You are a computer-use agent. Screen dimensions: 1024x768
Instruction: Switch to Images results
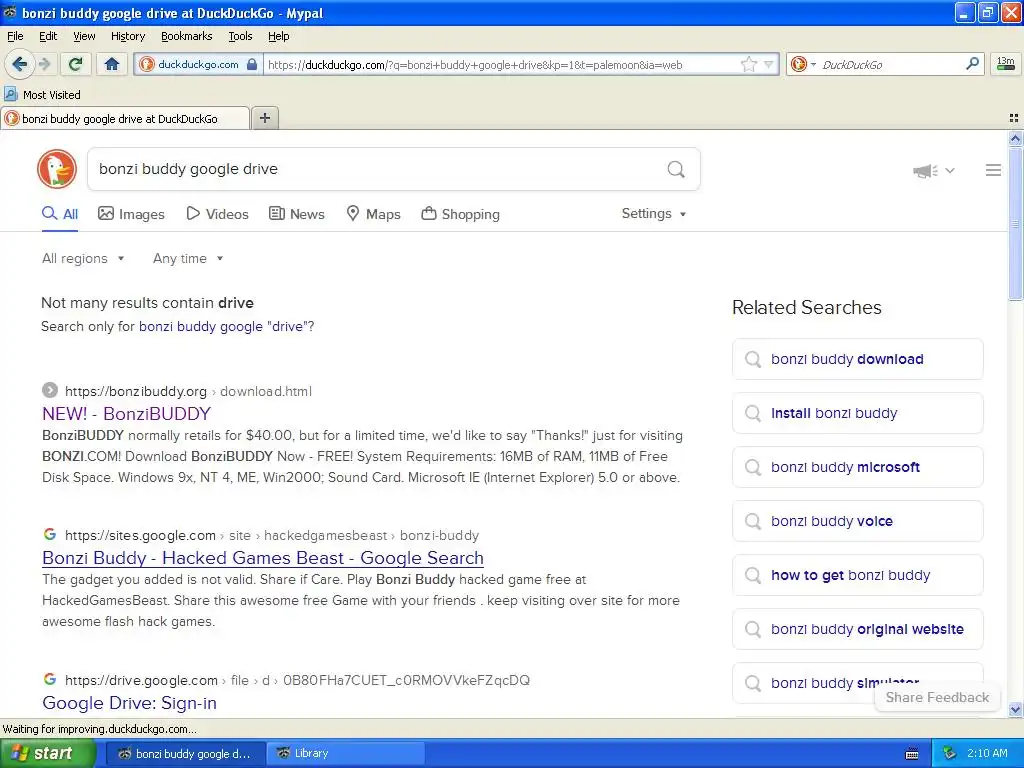(131, 214)
